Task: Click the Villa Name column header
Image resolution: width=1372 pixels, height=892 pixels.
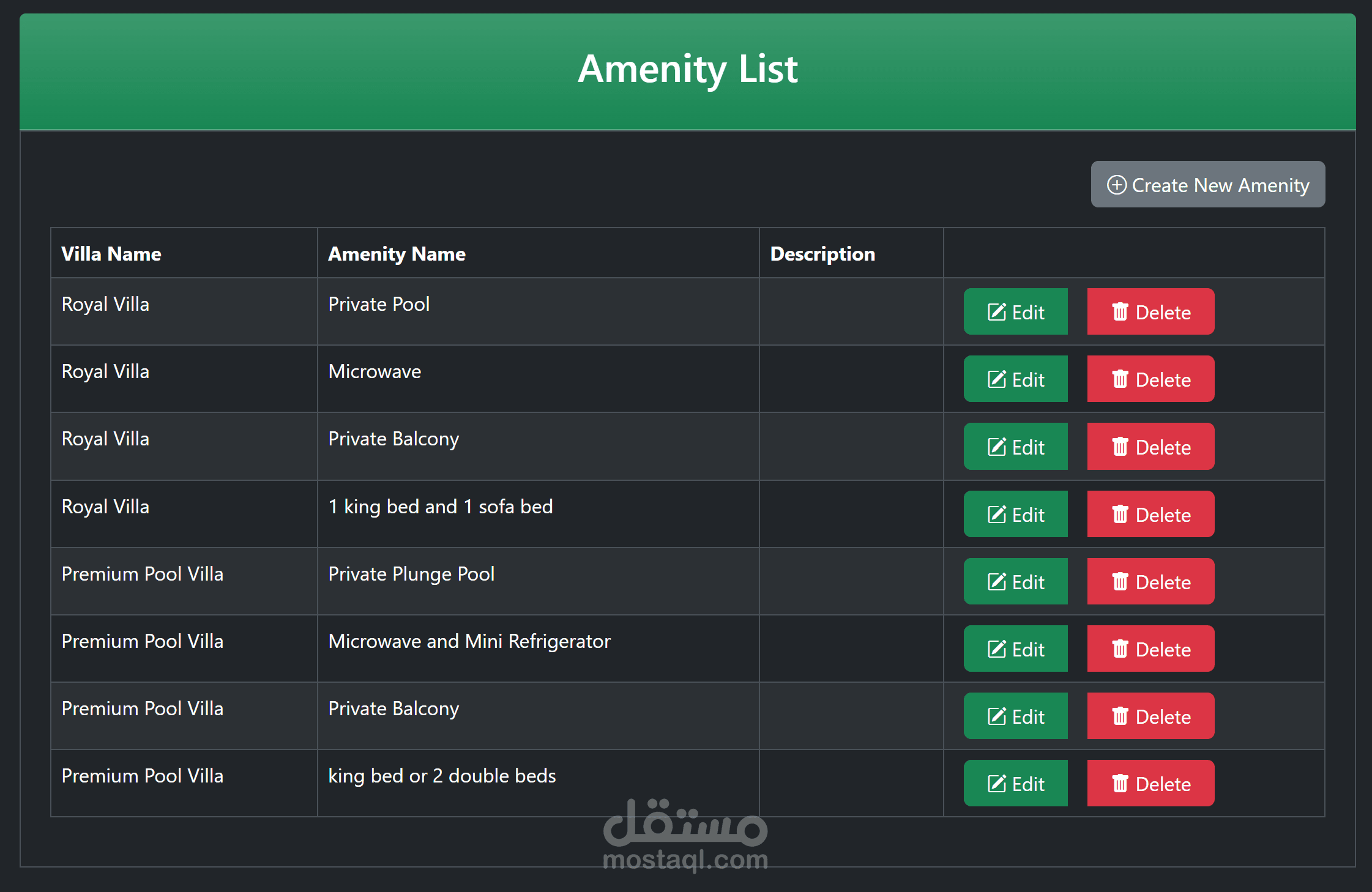Action: point(111,254)
